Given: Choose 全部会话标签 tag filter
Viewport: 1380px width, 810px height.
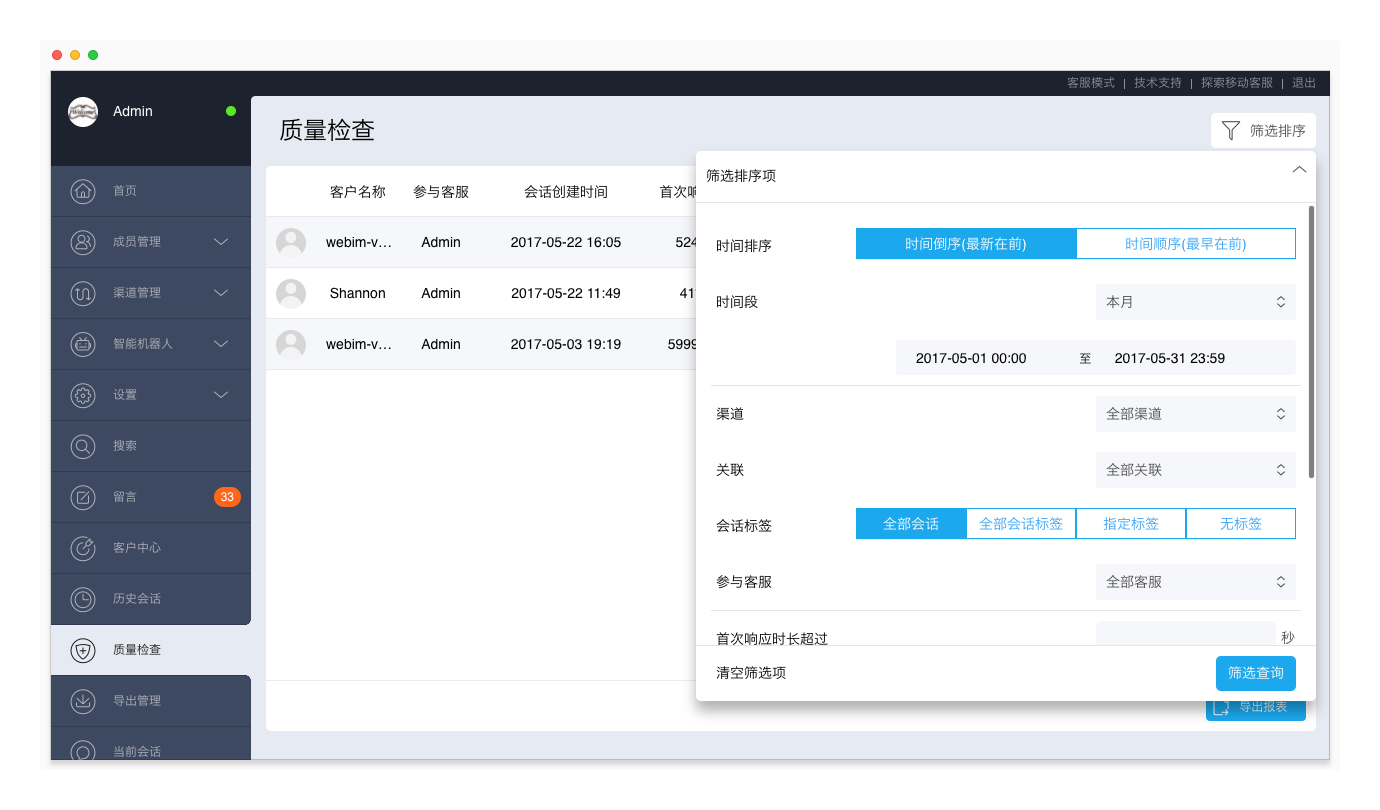Looking at the screenshot, I should pyautogui.click(x=1021, y=524).
